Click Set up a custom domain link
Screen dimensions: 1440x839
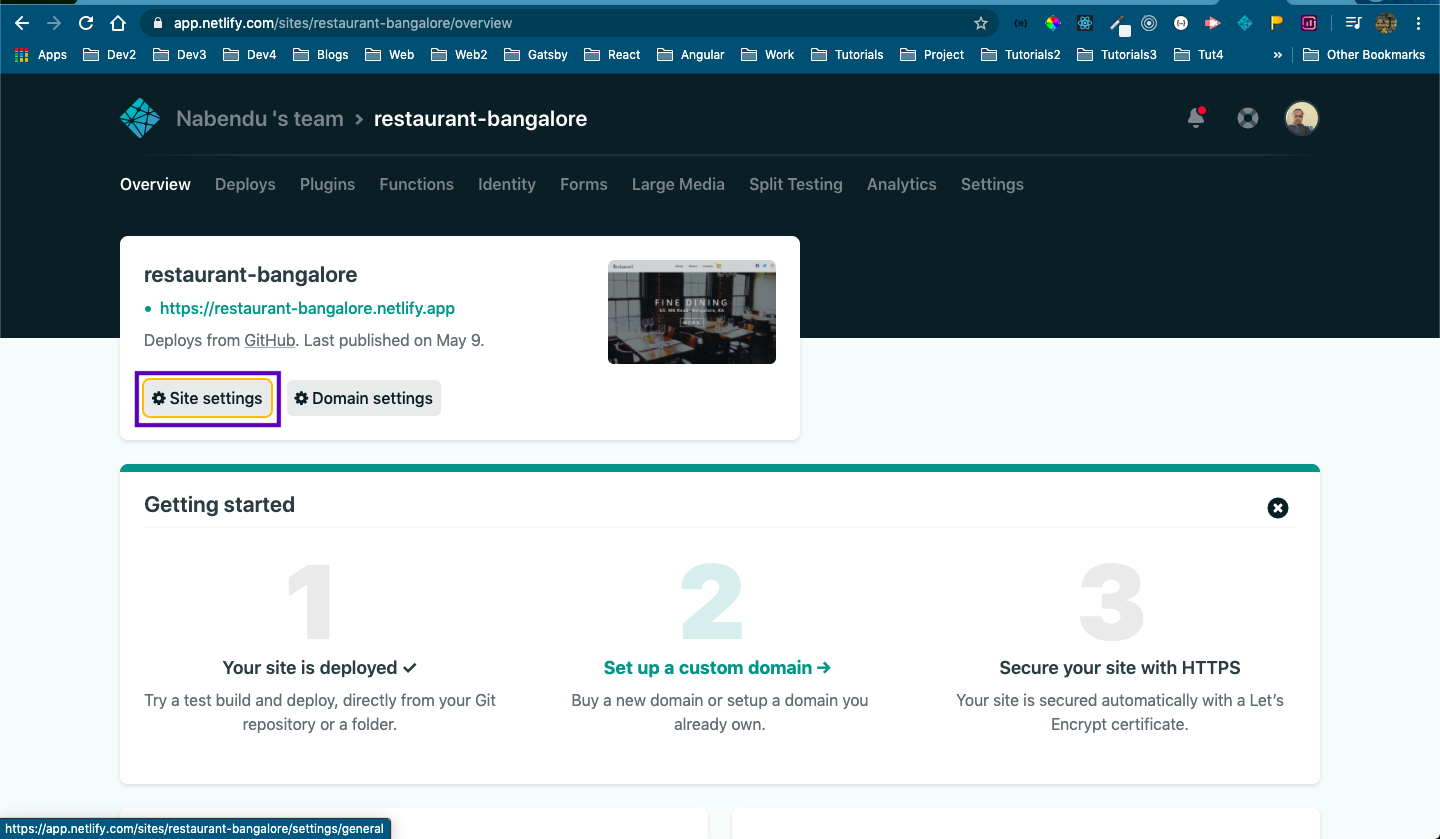[717, 667]
